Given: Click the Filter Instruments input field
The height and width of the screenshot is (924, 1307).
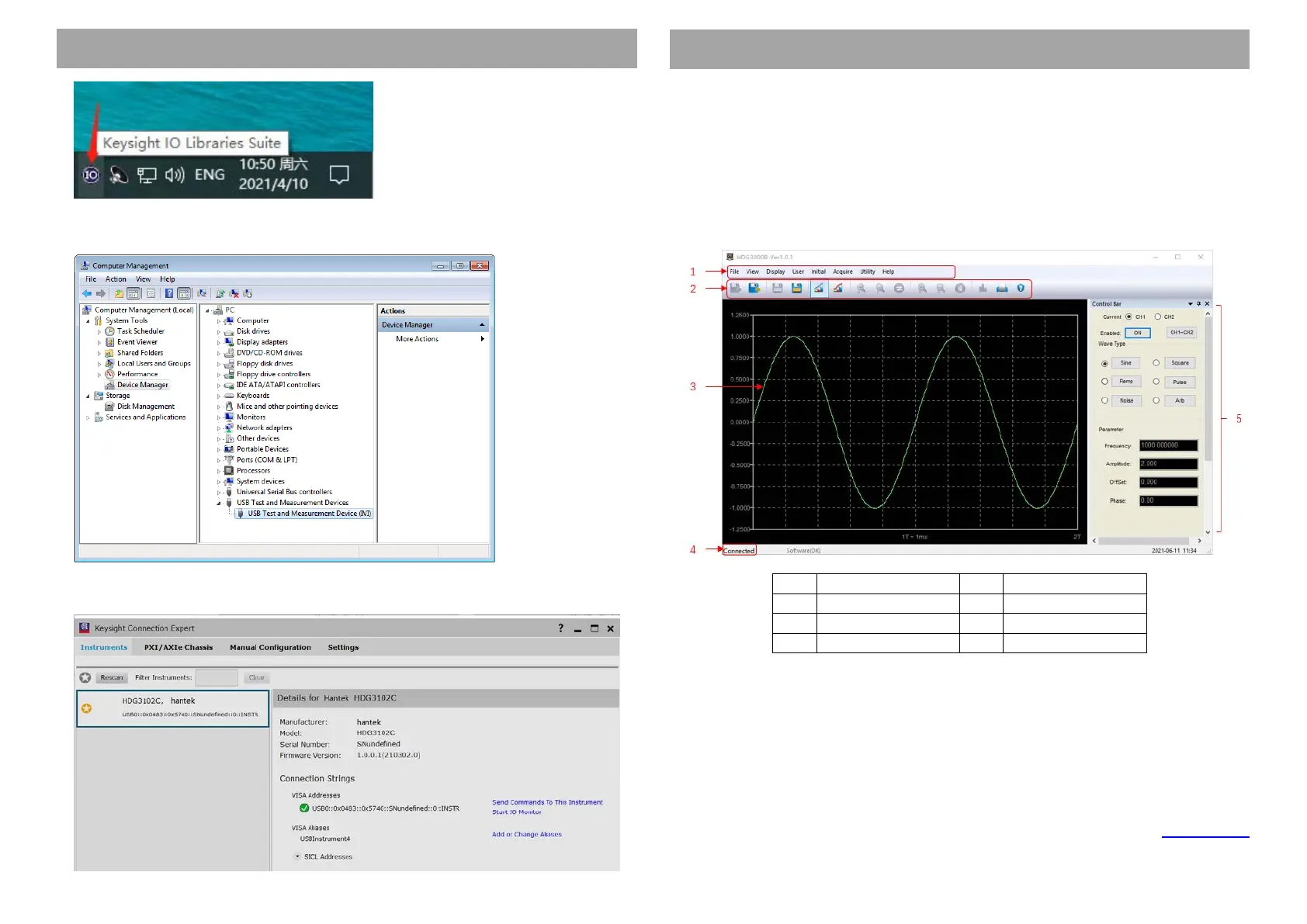Looking at the screenshot, I should pyautogui.click(x=217, y=677).
